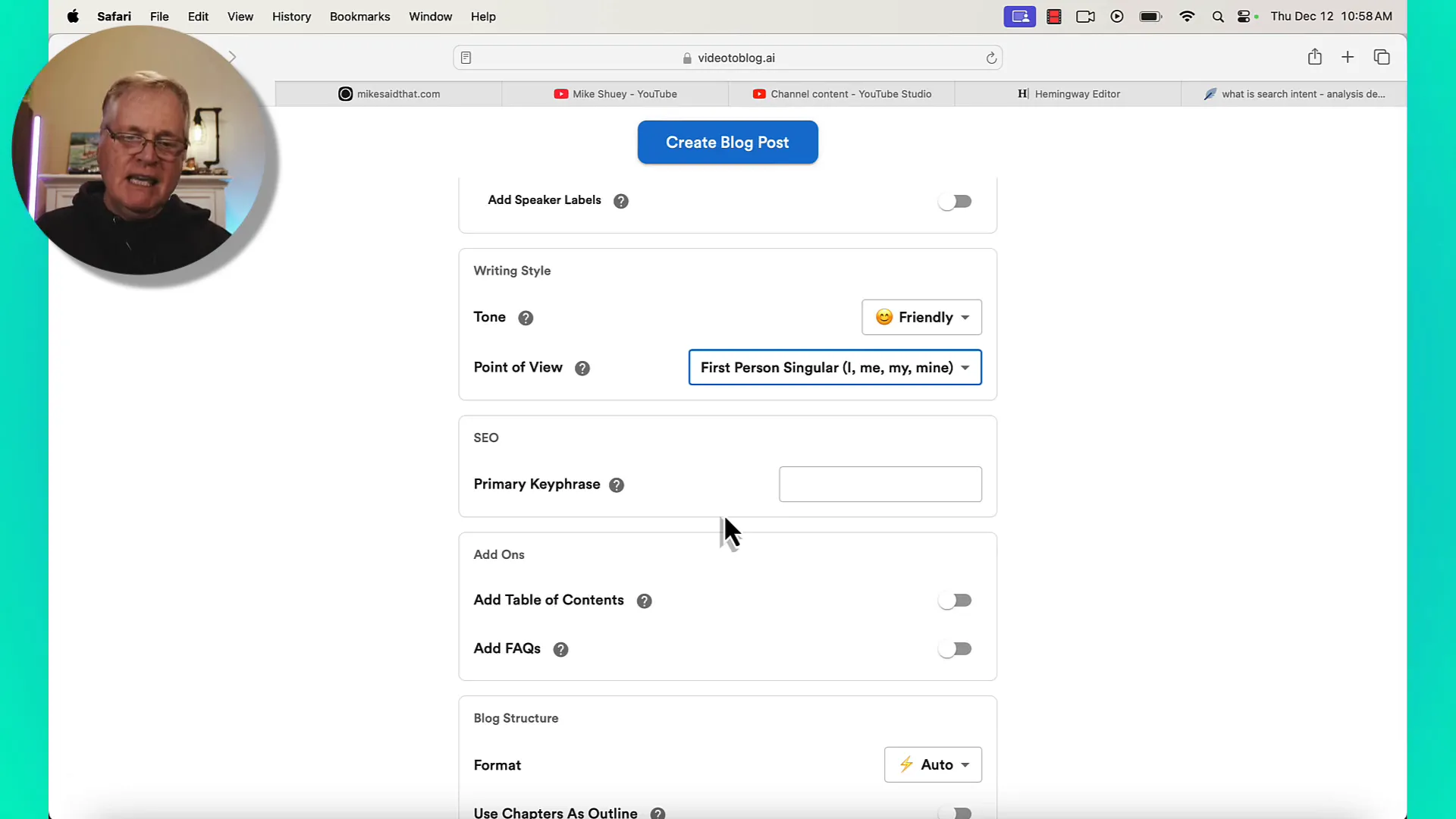Open the Safari menu
Screen dimensions: 1456x819
point(114,16)
